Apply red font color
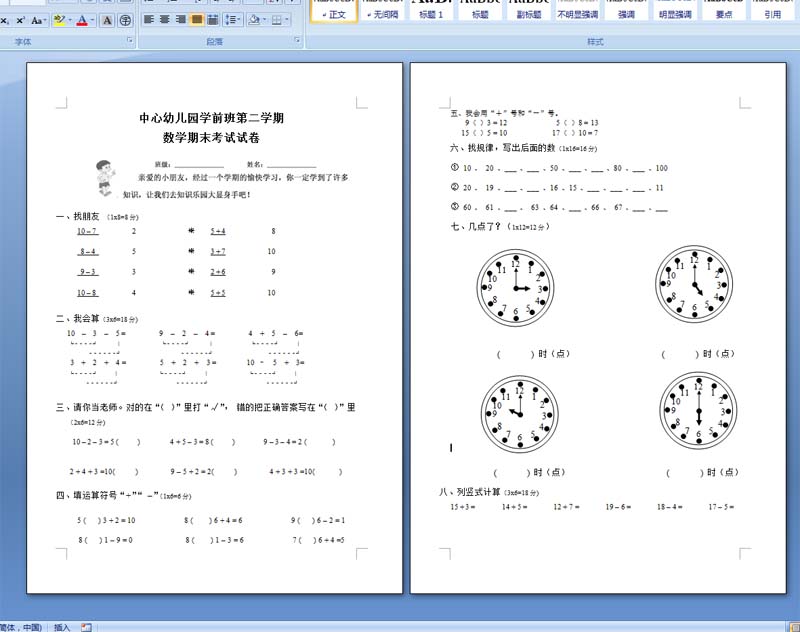800x632 pixels. 82,20
